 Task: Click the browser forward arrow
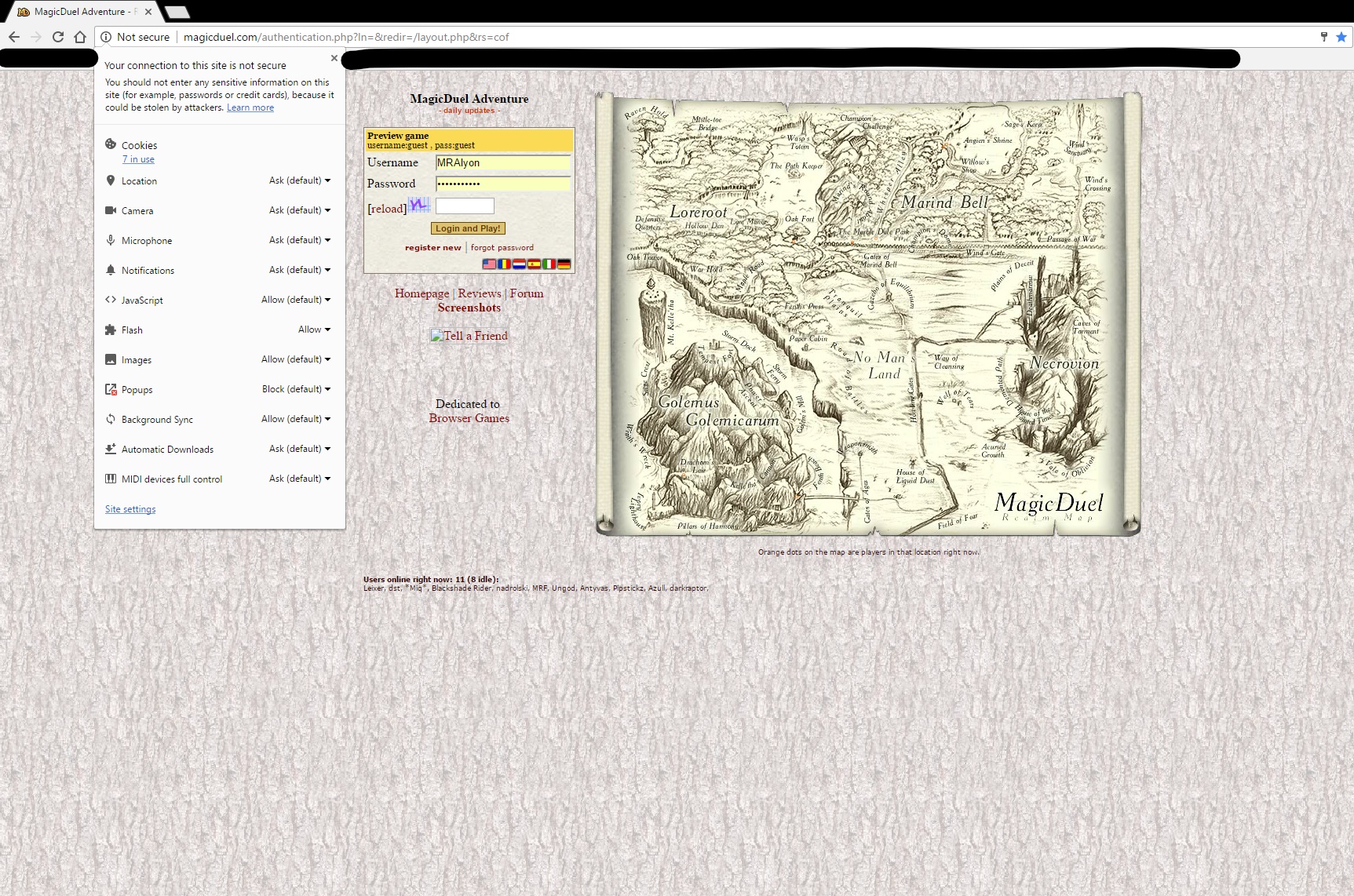coord(35,37)
